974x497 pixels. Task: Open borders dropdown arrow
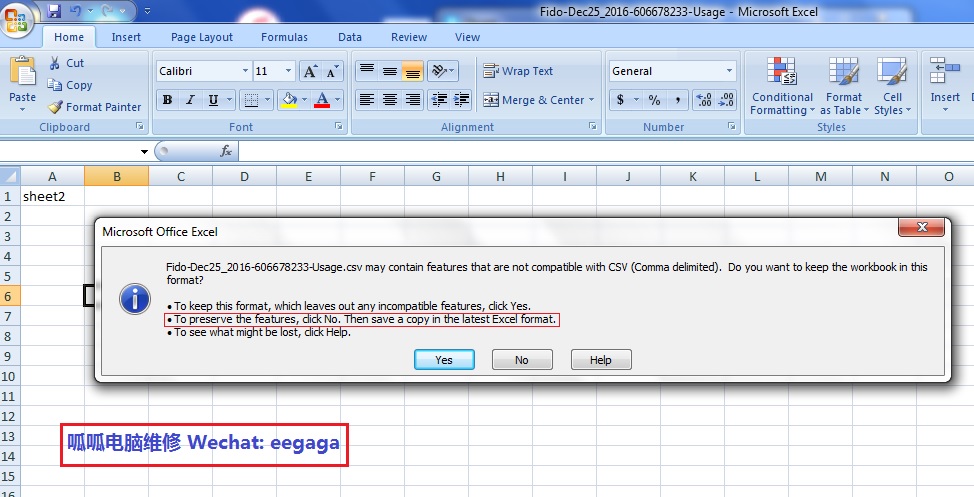coord(267,99)
